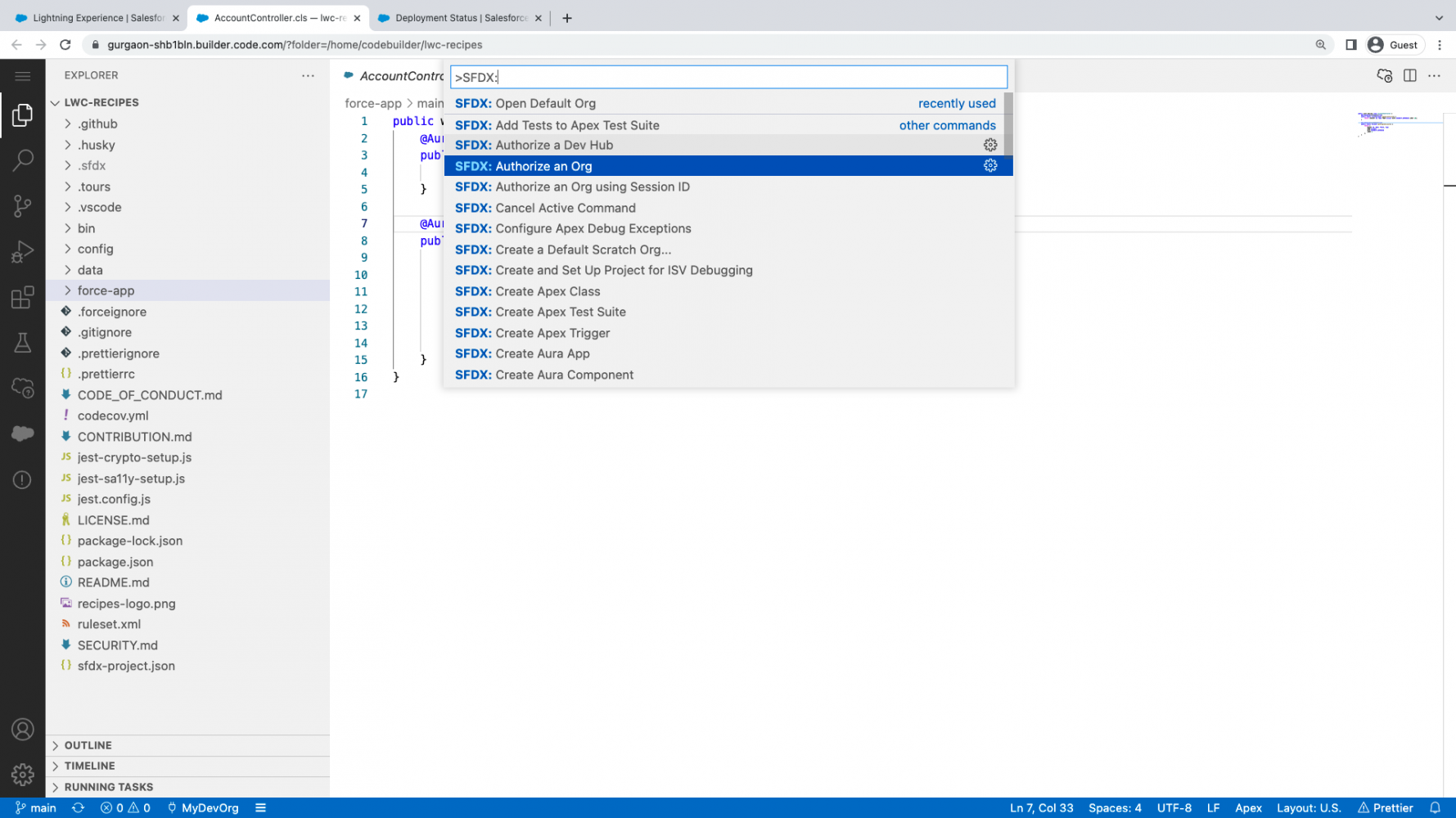Open the circled exclamation icon in the activity bar

[x=22, y=480]
